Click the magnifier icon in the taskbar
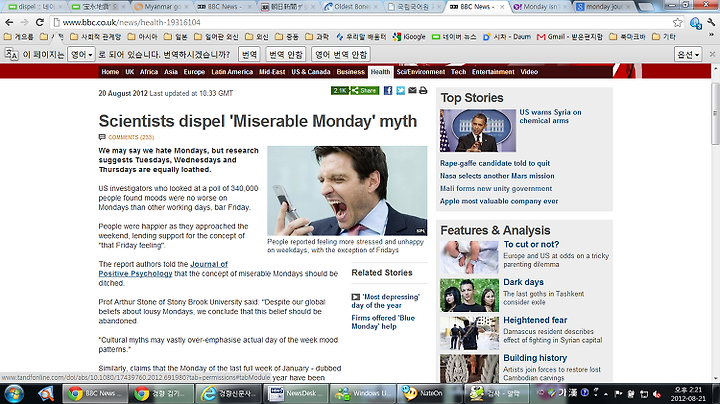The height and width of the screenshot is (404, 720). coord(46,394)
